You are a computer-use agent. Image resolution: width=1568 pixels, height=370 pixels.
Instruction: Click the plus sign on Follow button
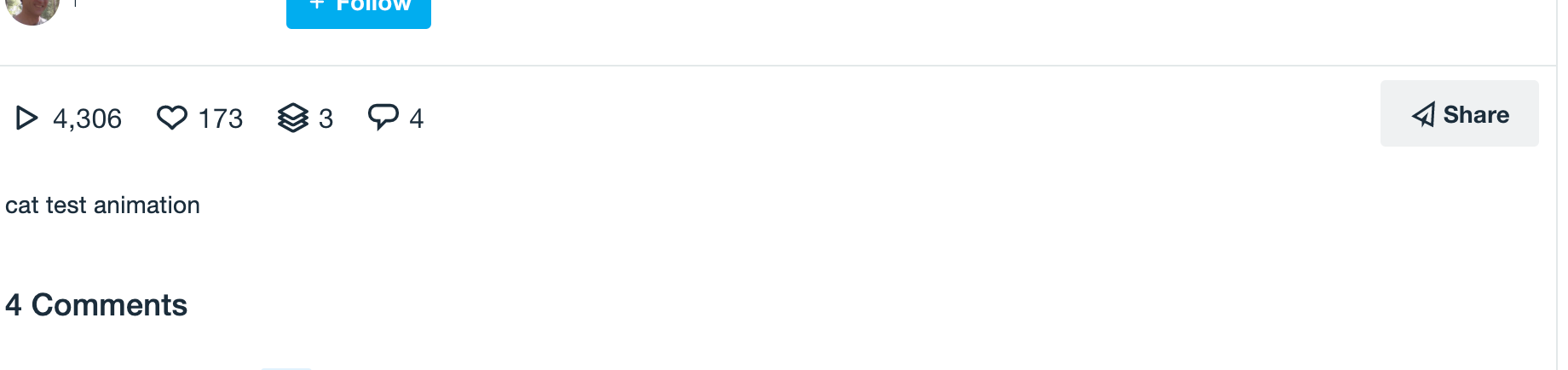(317, 5)
